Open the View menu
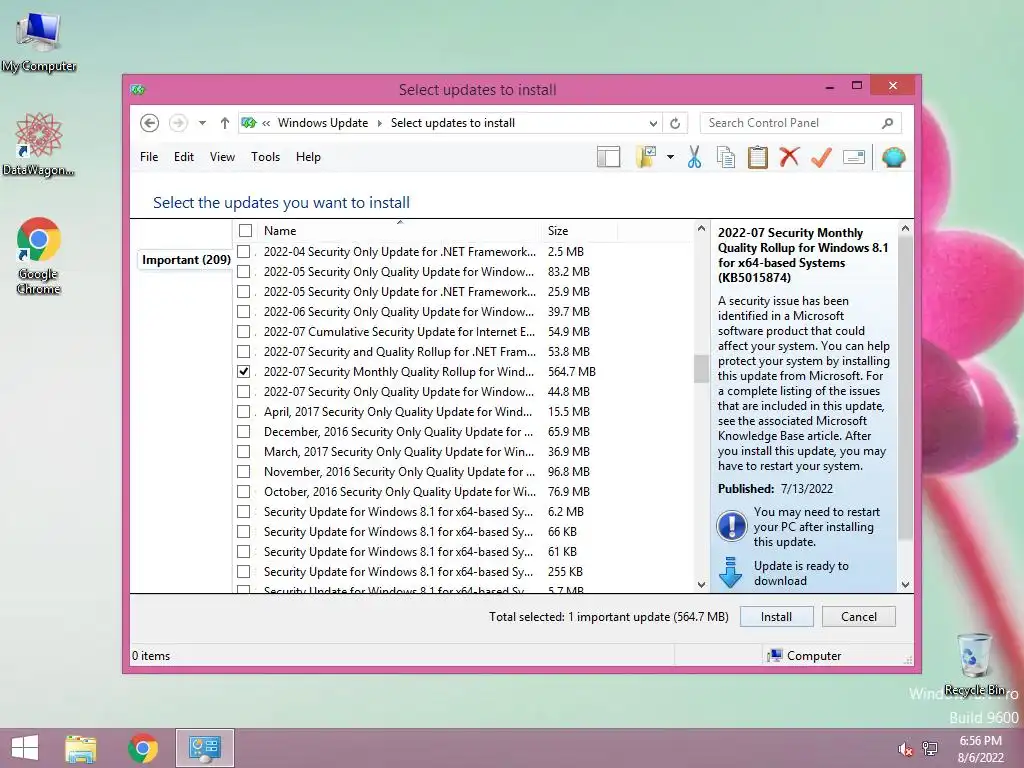 [x=222, y=157]
